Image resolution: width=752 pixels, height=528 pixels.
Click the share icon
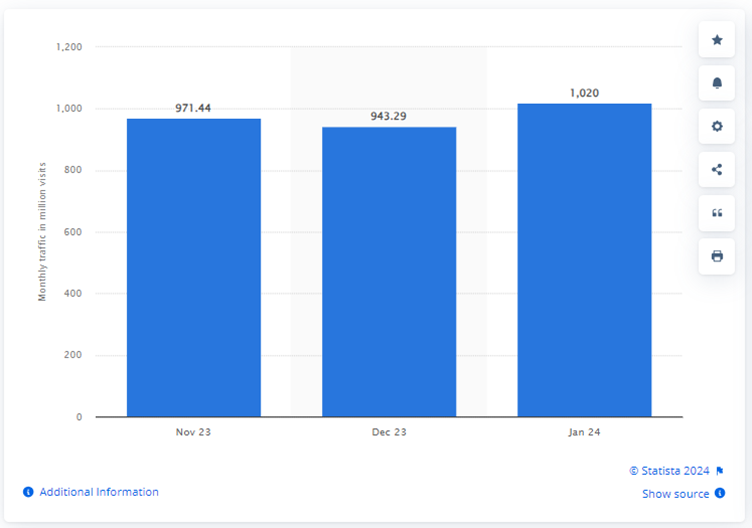[717, 169]
